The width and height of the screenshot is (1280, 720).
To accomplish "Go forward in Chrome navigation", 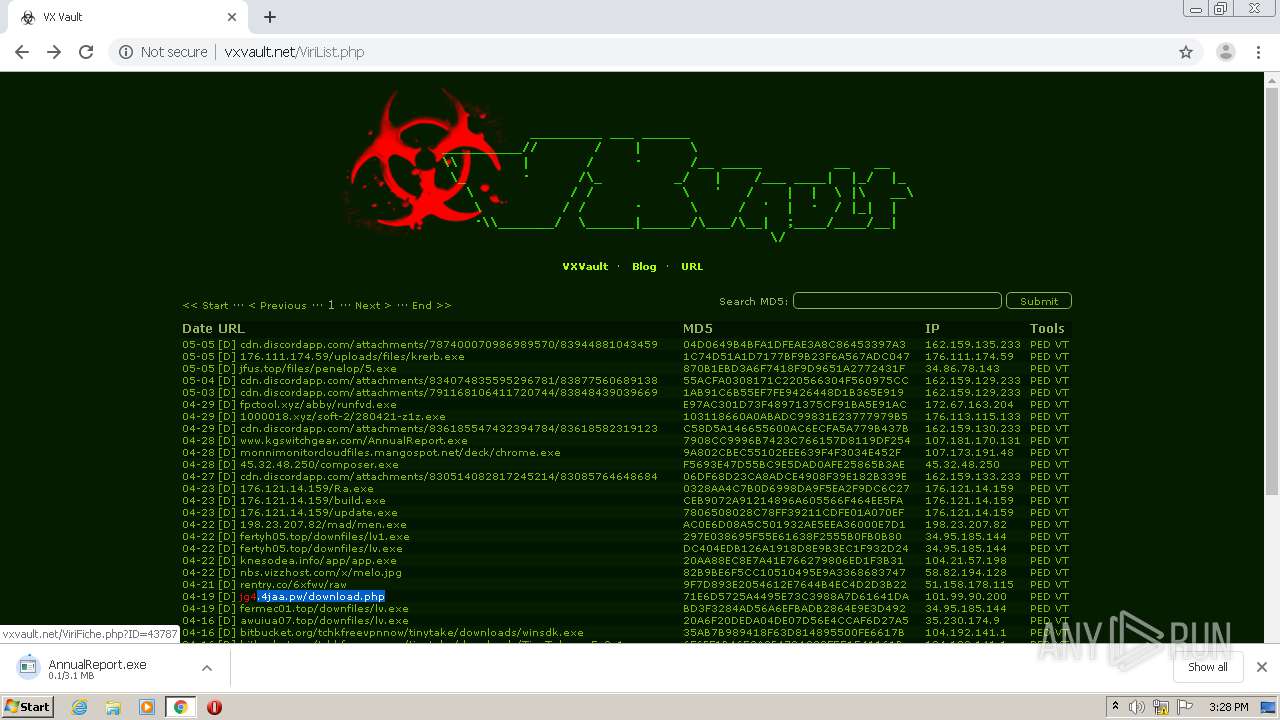I will click(54, 52).
